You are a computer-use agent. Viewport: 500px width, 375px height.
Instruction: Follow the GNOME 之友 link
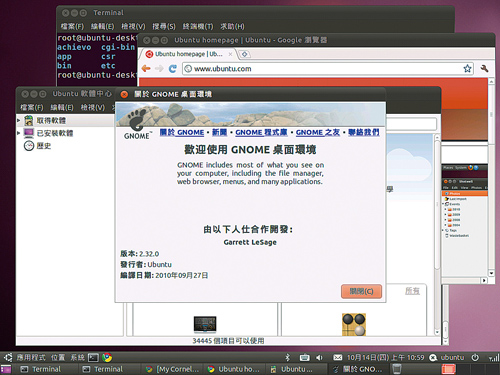318,132
